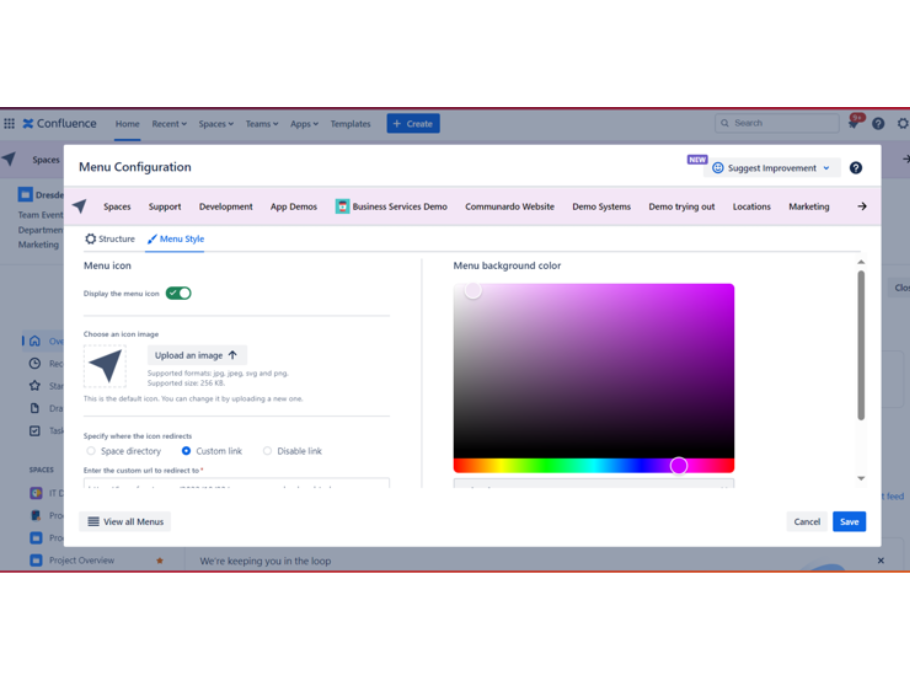Screen dimensions: 910x680
Task: Open the Recent dropdown in top navigation
Action: [169, 124]
